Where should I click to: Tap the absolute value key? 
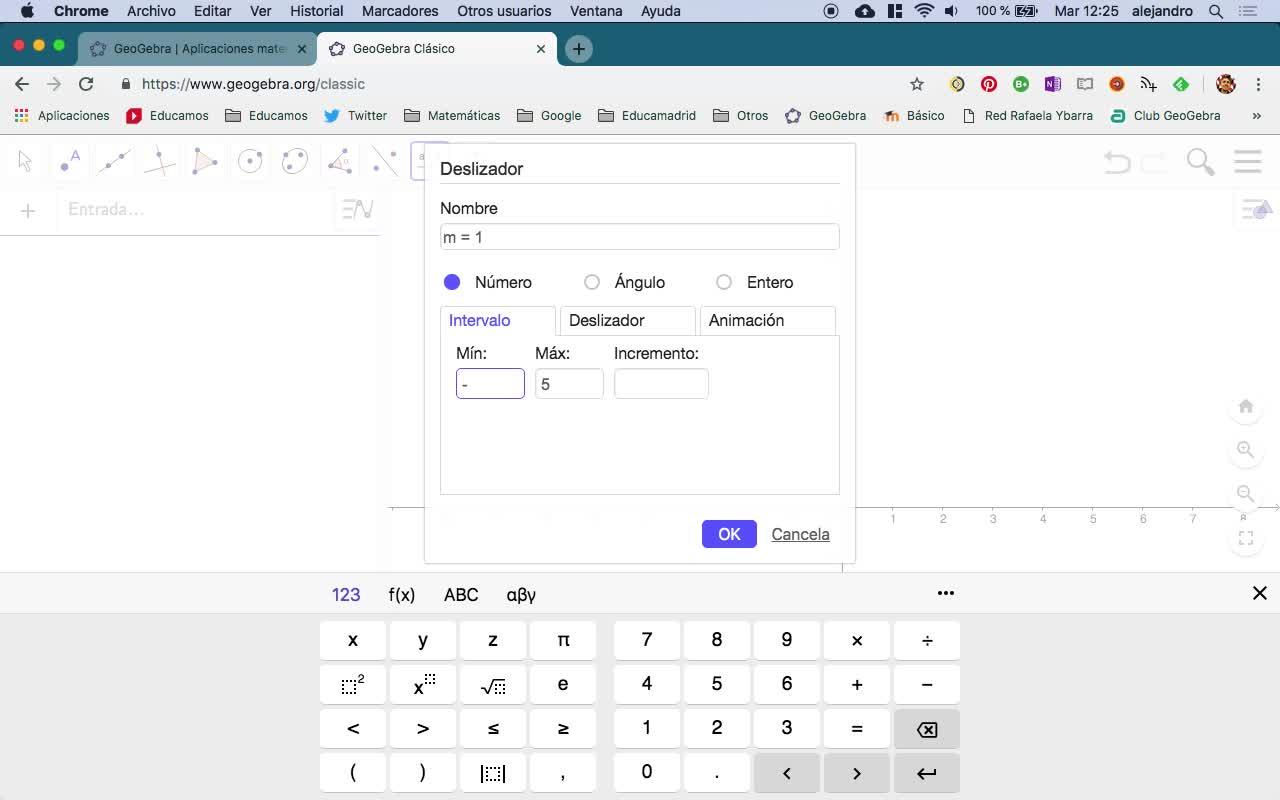[493, 773]
